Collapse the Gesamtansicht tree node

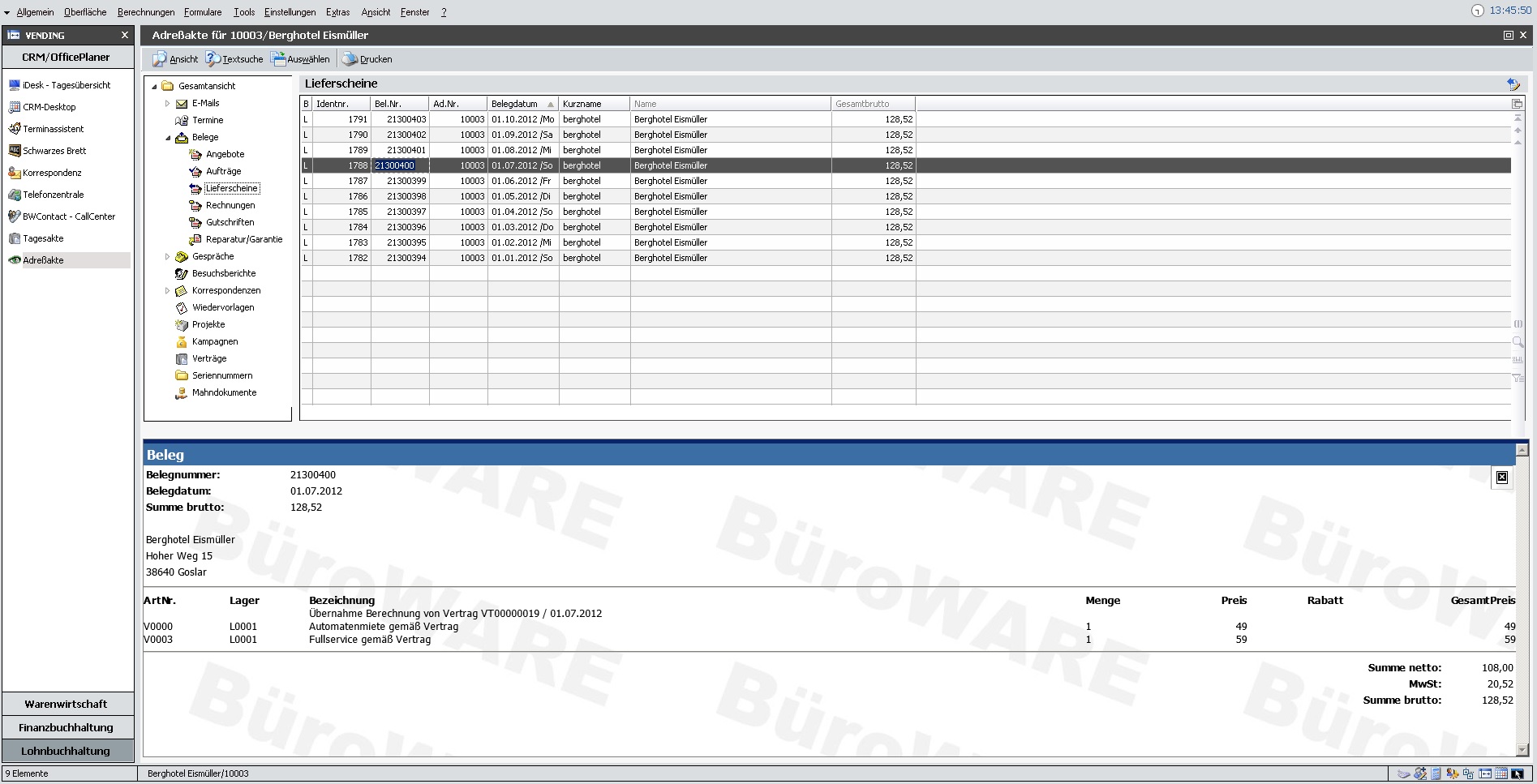(154, 86)
